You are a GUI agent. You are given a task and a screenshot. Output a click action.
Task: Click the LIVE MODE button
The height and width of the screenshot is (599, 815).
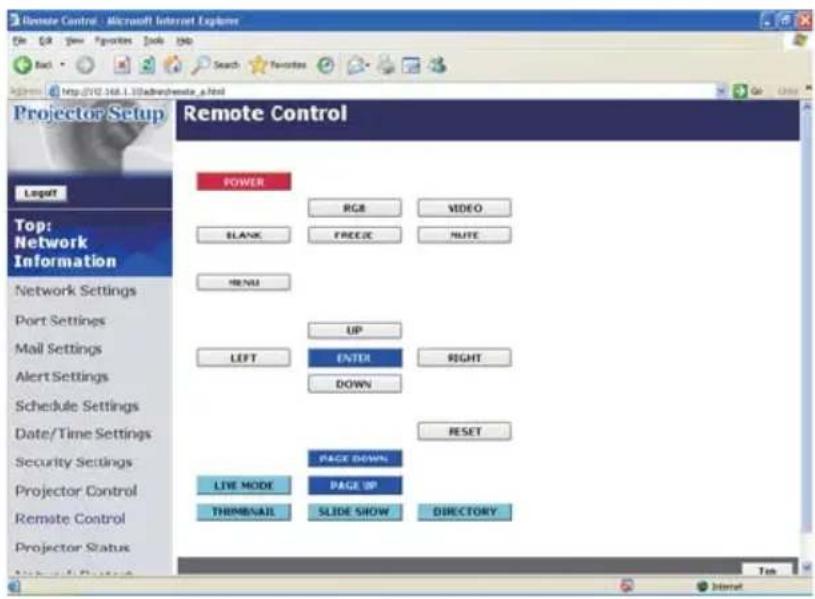point(244,485)
